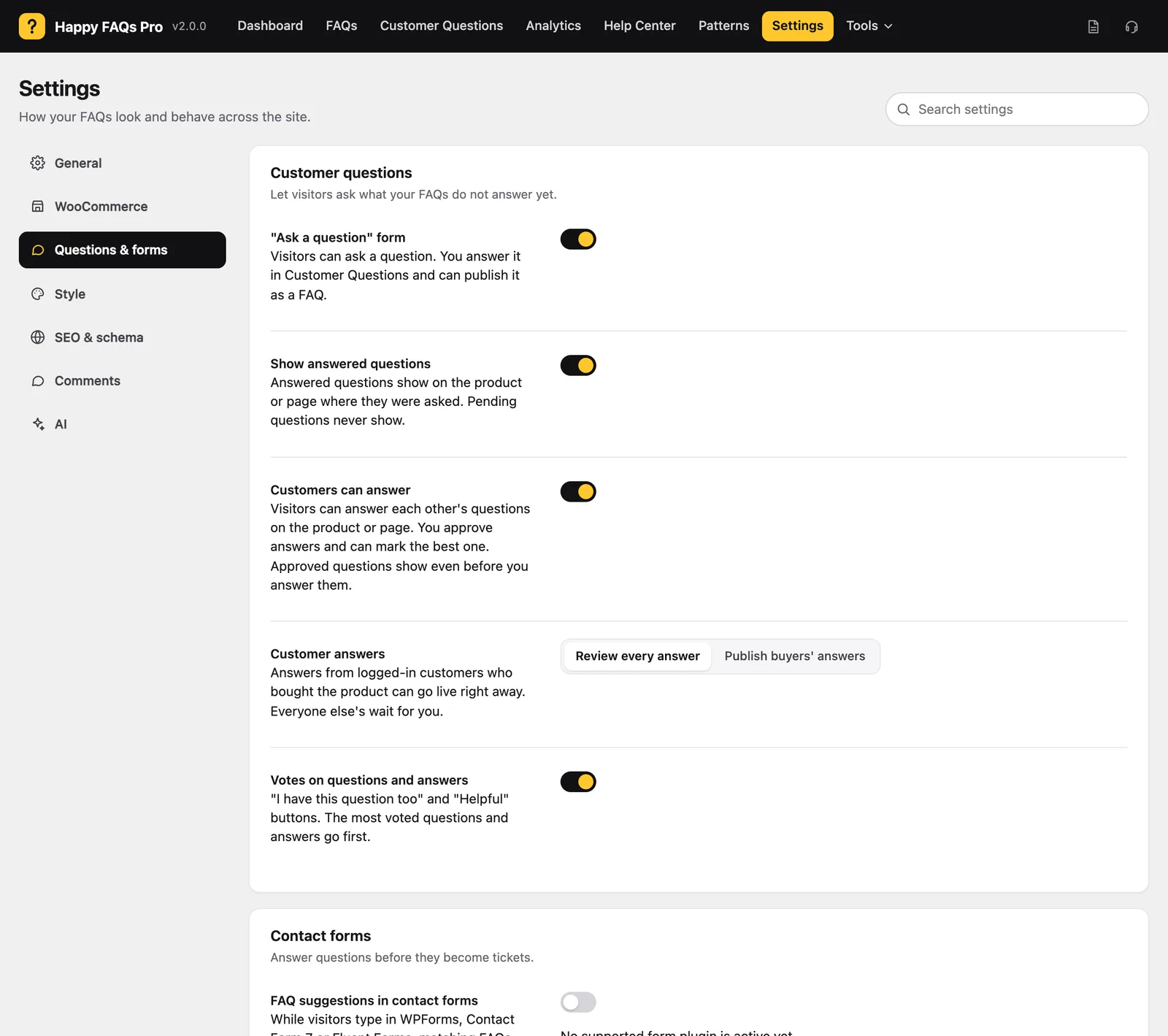Open the support headset icon

pos(1131,27)
